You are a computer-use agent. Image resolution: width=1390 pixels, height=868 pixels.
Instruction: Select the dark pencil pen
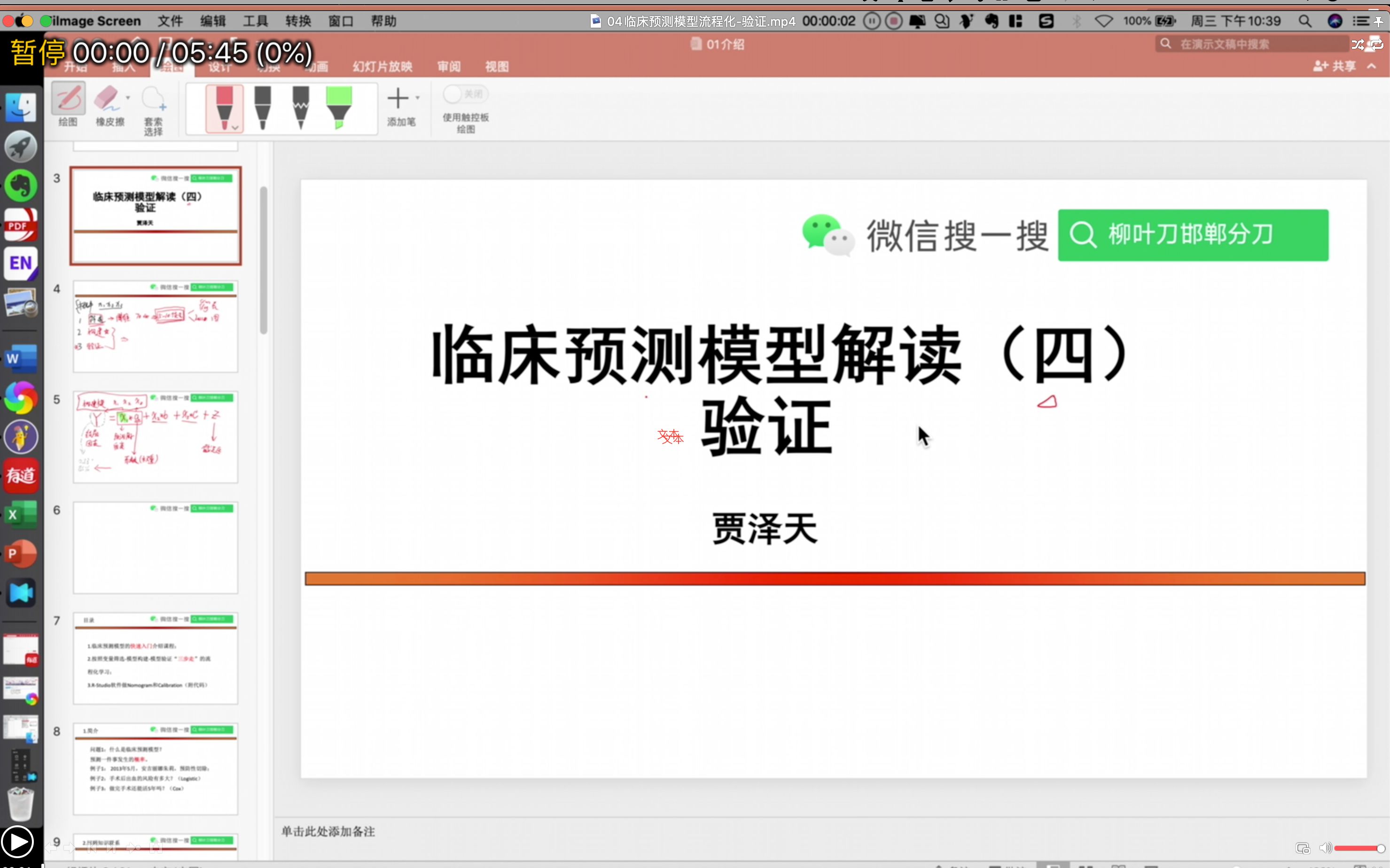coord(300,108)
